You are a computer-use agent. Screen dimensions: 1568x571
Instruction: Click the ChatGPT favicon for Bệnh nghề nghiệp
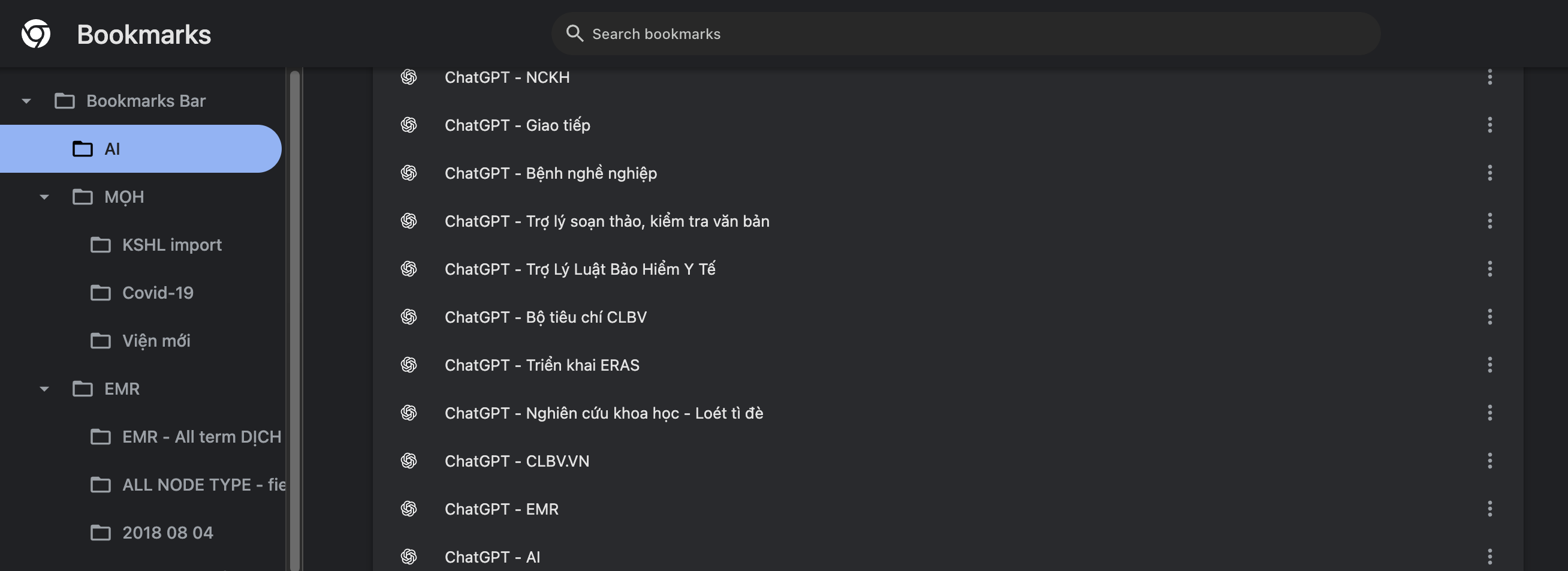(409, 174)
